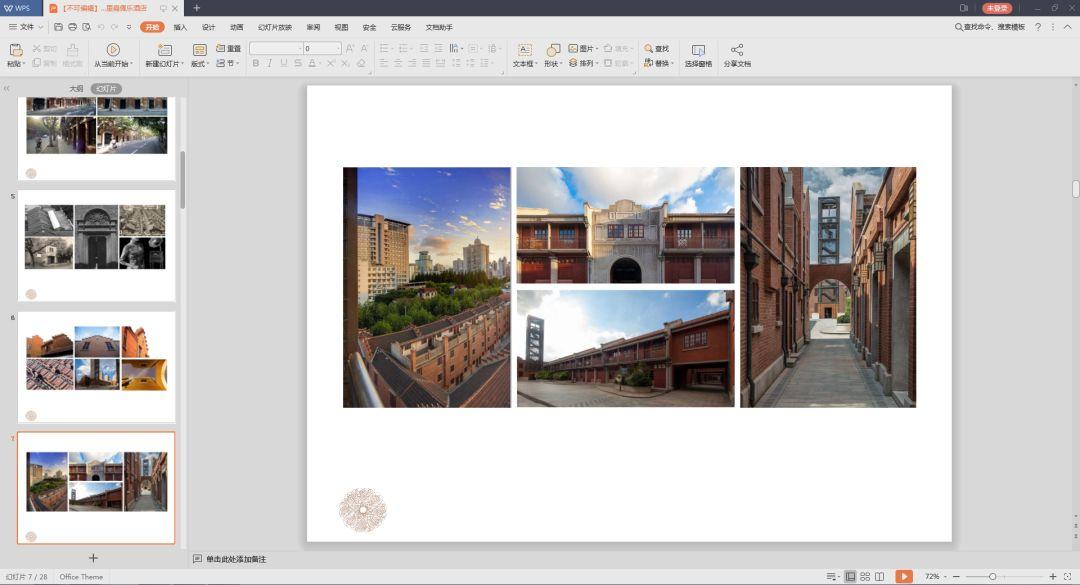This screenshot has width=1080, height=585.
Task: Click the Replace icon in ribbon
Action: 648,63
